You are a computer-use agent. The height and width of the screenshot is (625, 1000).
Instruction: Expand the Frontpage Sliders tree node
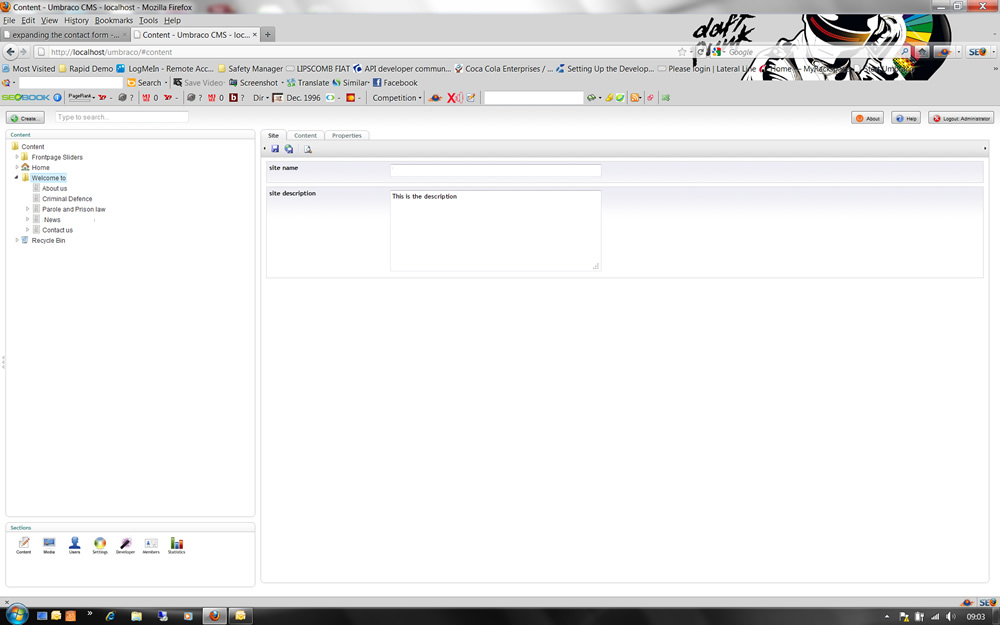(17, 157)
